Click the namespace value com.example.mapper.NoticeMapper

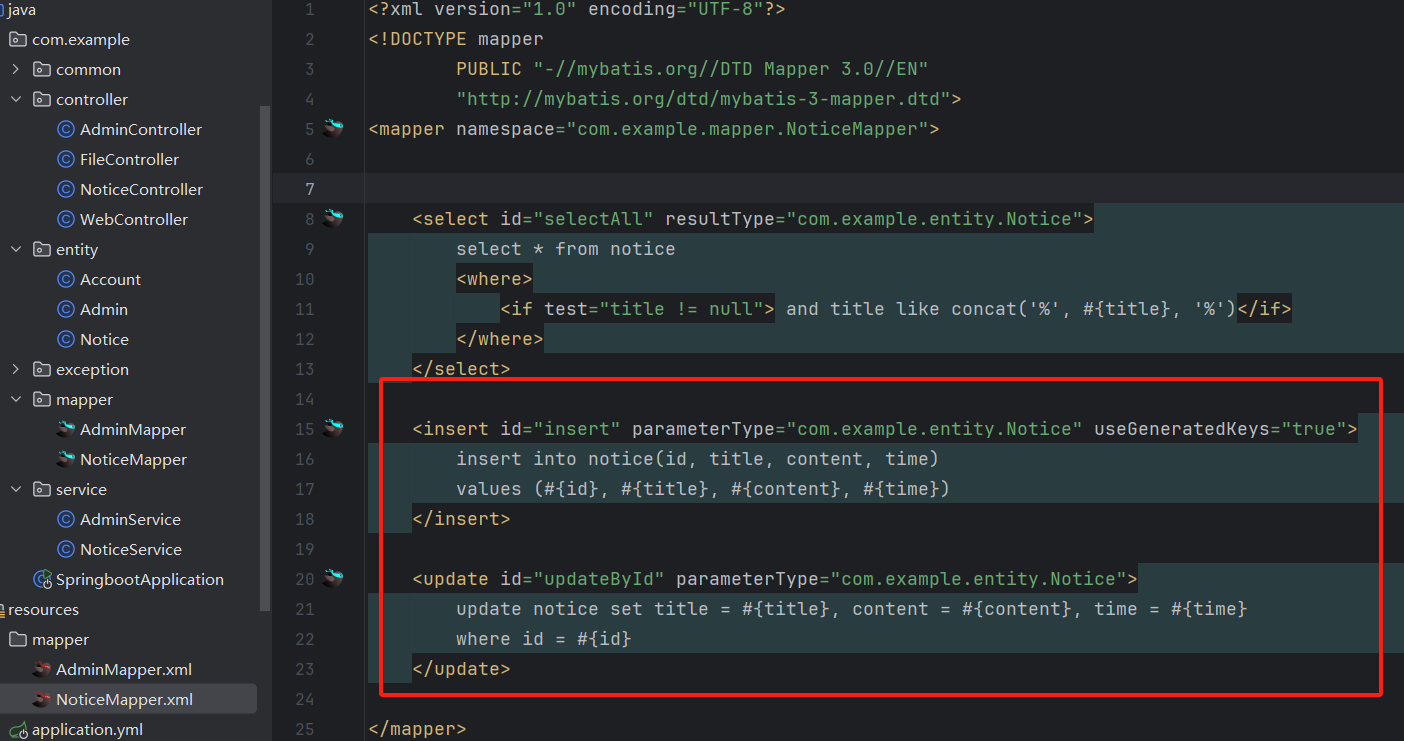click(748, 129)
